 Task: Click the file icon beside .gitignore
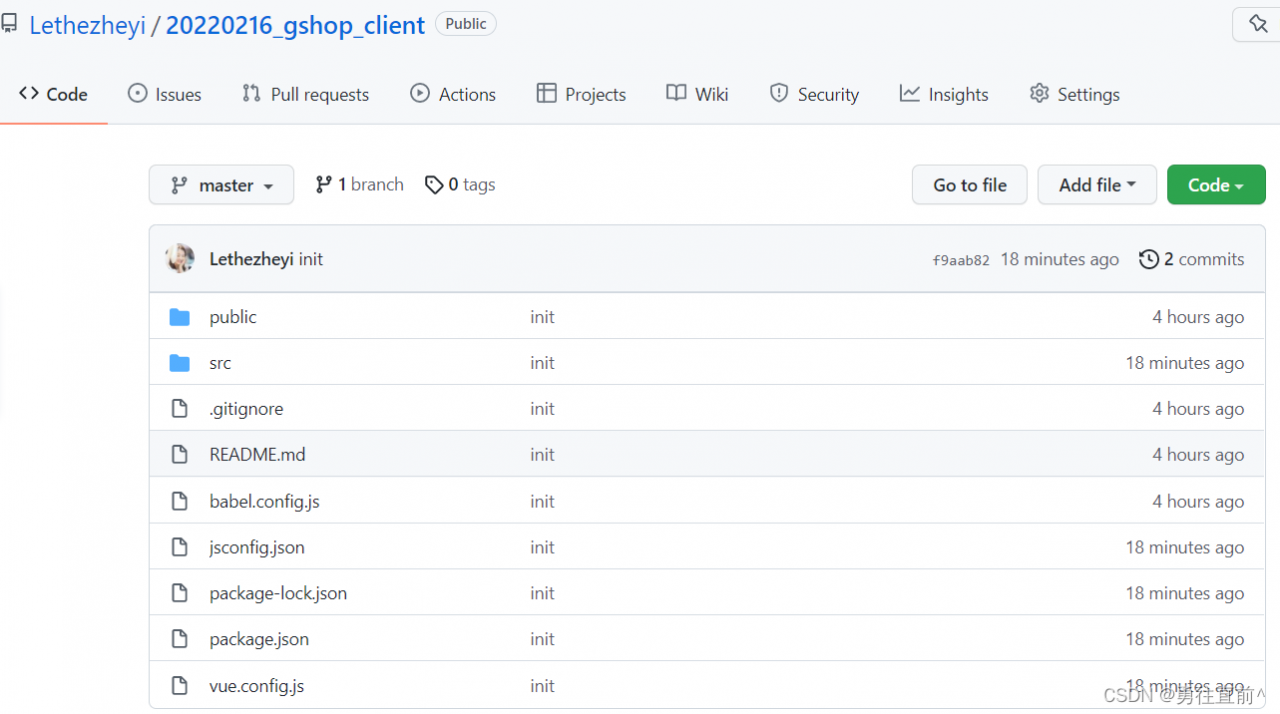[180, 409]
